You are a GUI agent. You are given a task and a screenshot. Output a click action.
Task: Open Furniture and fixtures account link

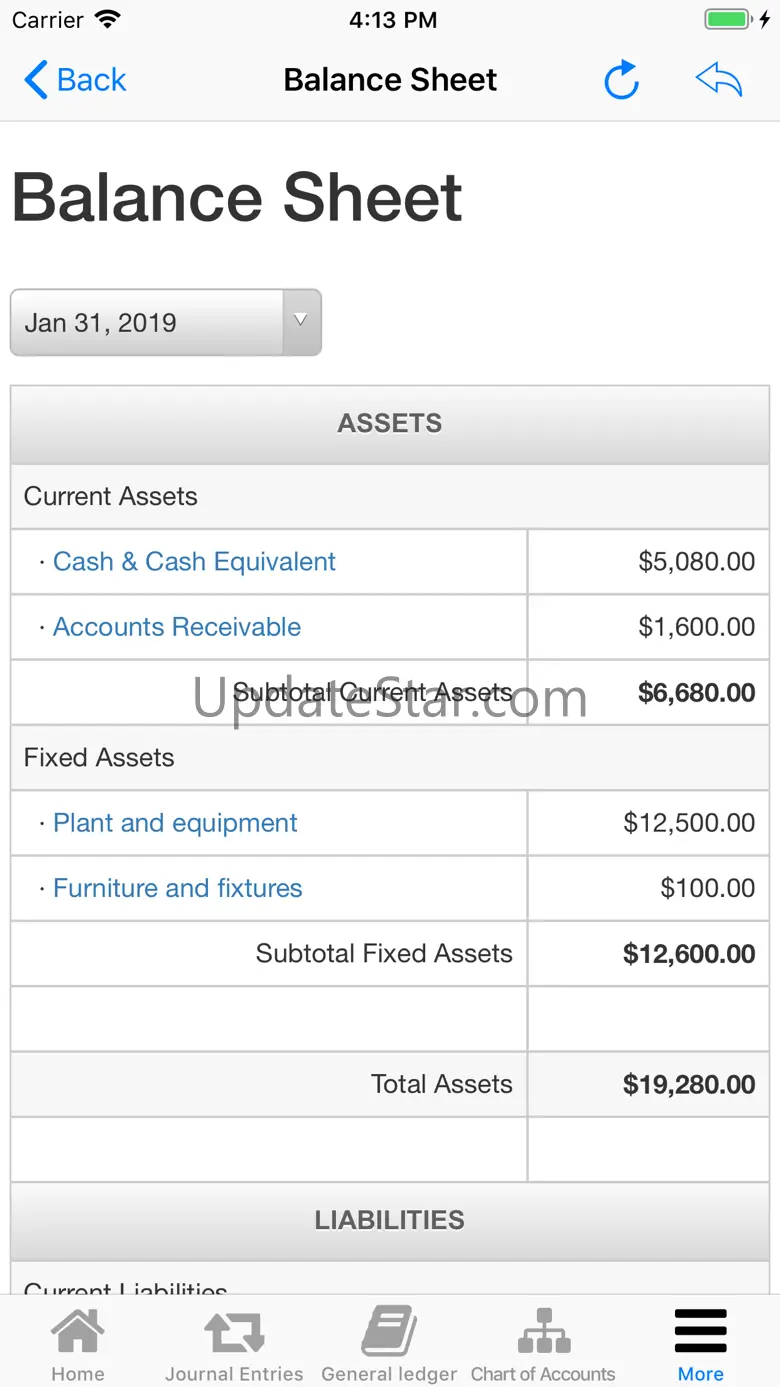(177, 888)
